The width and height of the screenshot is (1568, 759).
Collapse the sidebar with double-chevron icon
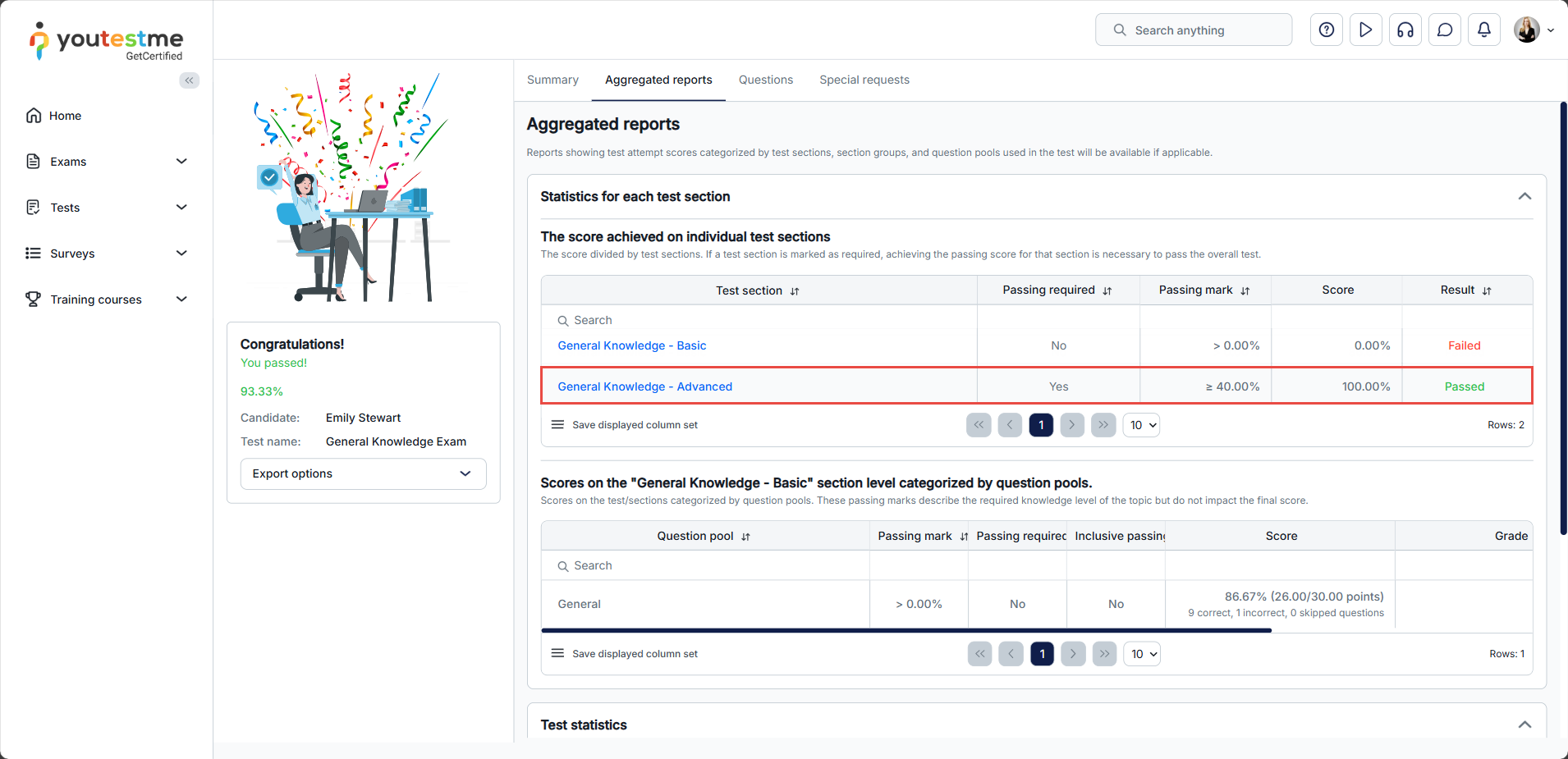(x=190, y=80)
